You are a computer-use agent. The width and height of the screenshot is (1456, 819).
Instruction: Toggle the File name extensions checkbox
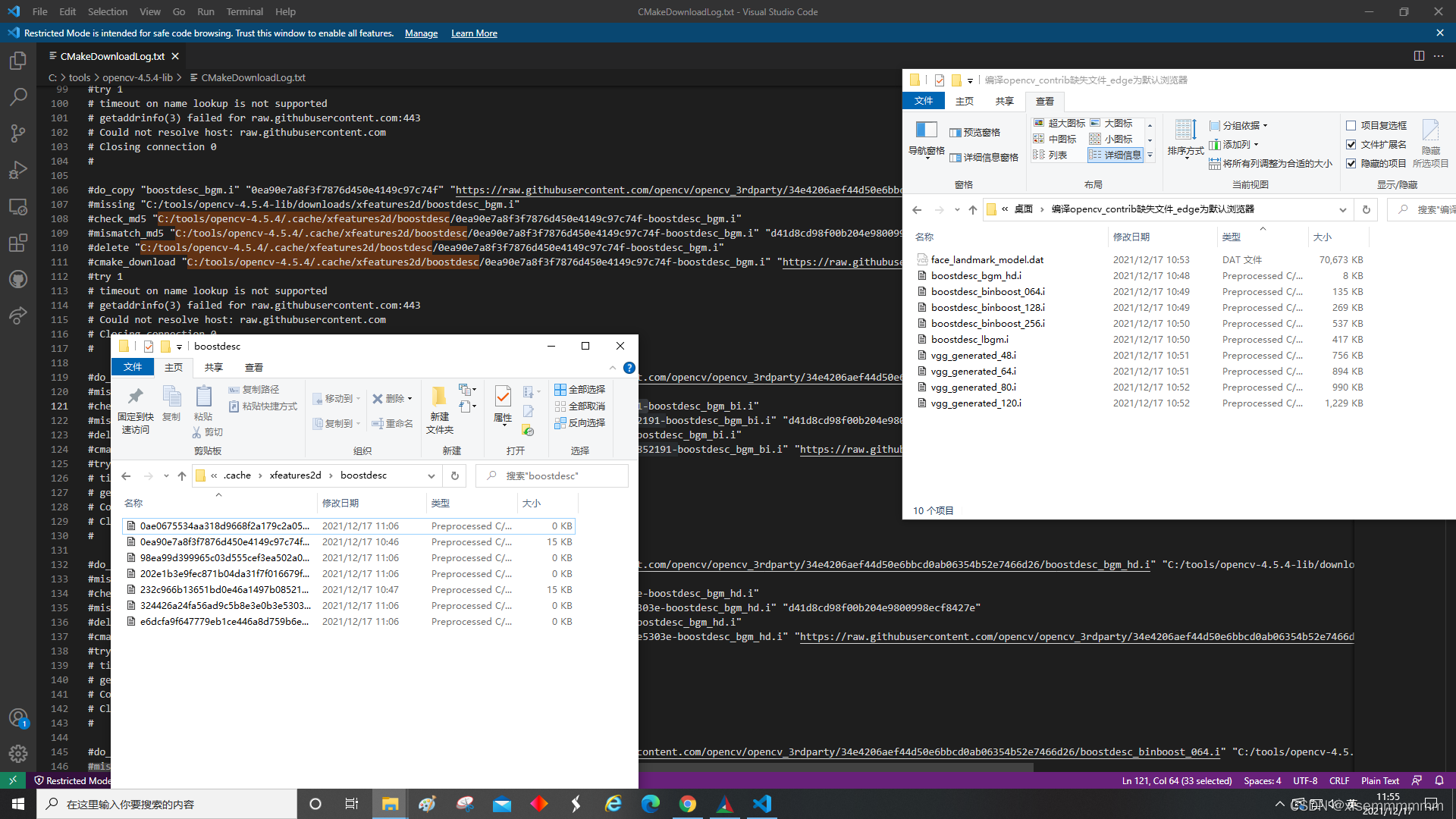point(1376,144)
